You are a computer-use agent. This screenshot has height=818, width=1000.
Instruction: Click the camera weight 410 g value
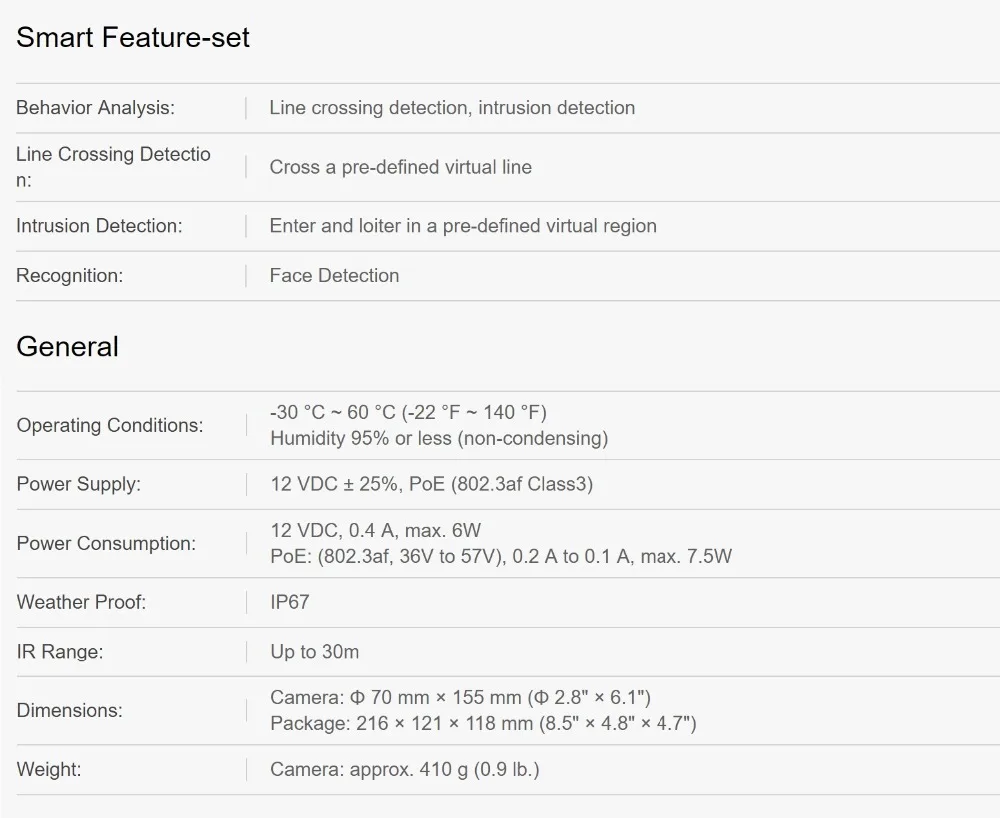(405, 770)
